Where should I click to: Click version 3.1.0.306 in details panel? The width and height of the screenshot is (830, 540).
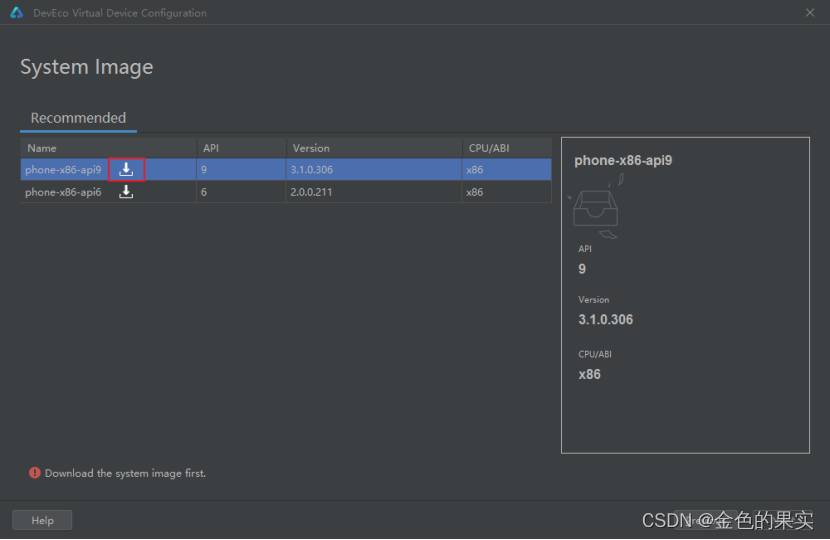pyautogui.click(x=606, y=320)
